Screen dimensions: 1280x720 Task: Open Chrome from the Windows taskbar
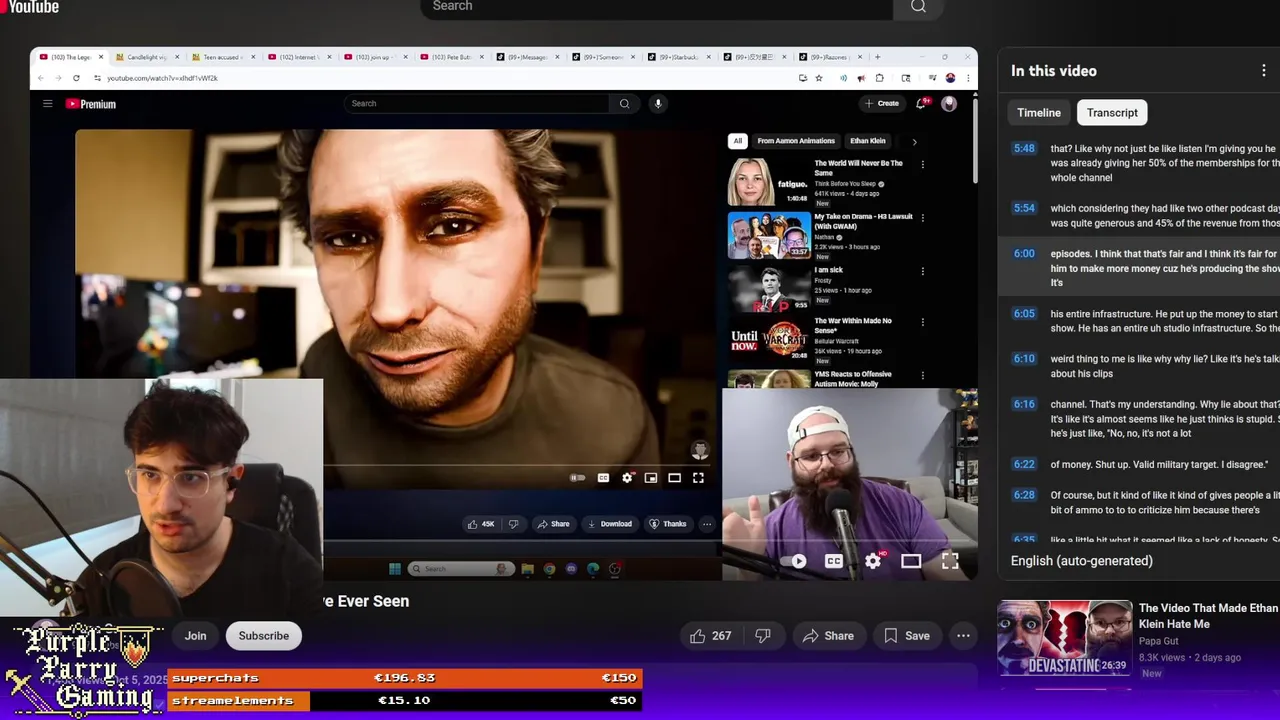pos(549,569)
